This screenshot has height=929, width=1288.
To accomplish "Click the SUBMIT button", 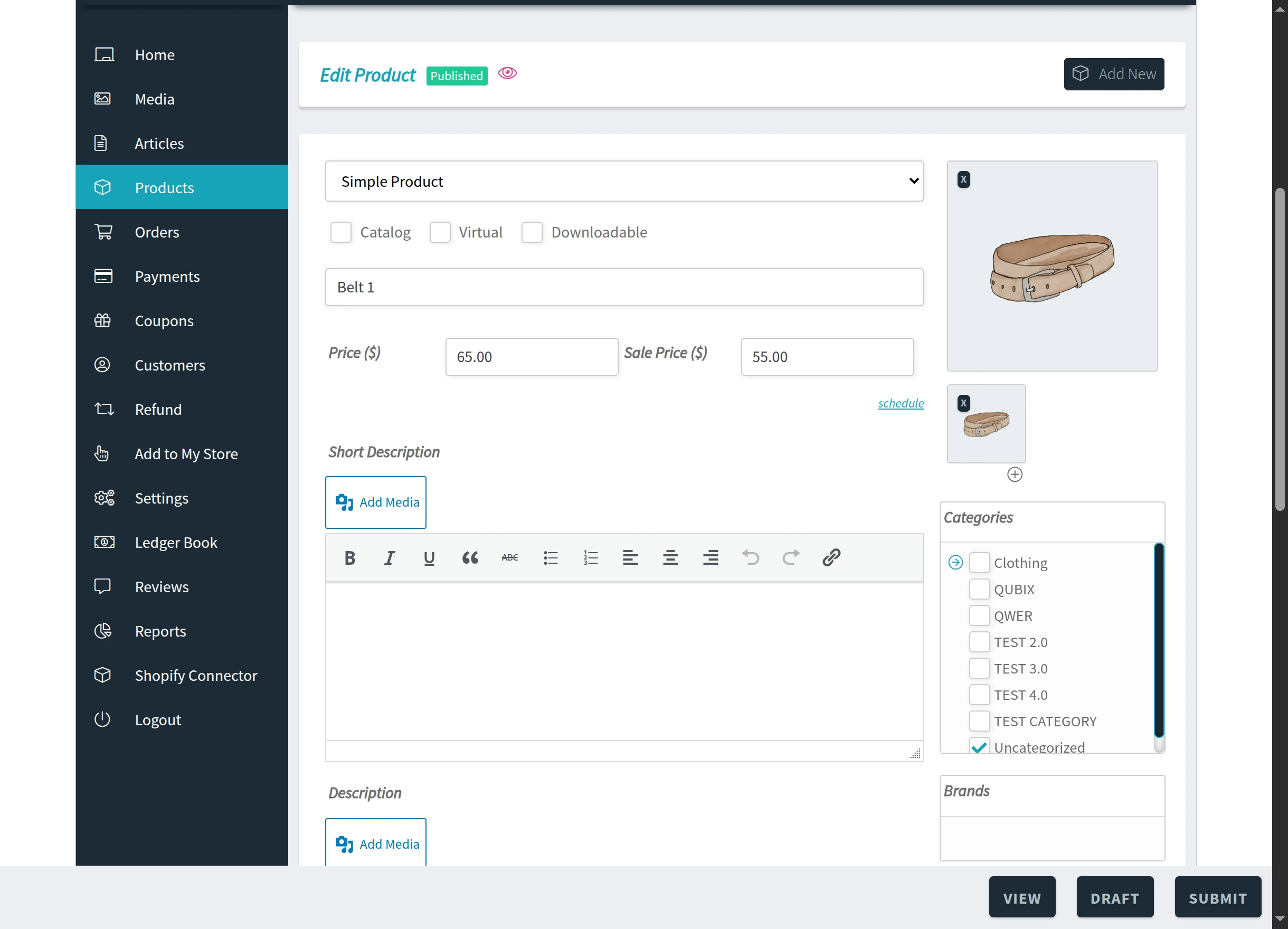I will (x=1218, y=897).
